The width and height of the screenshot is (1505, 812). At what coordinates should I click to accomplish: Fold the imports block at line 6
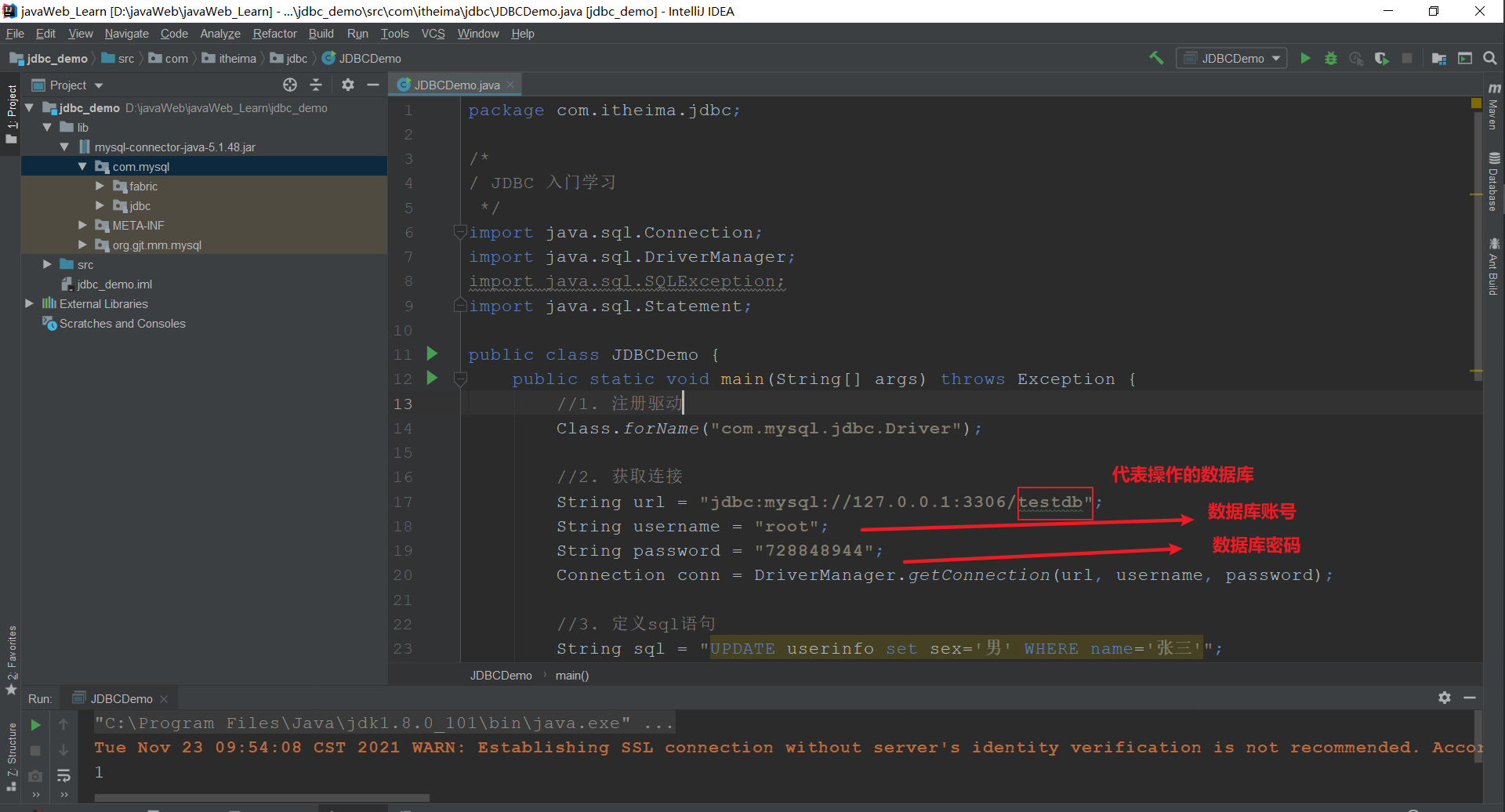coord(460,231)
